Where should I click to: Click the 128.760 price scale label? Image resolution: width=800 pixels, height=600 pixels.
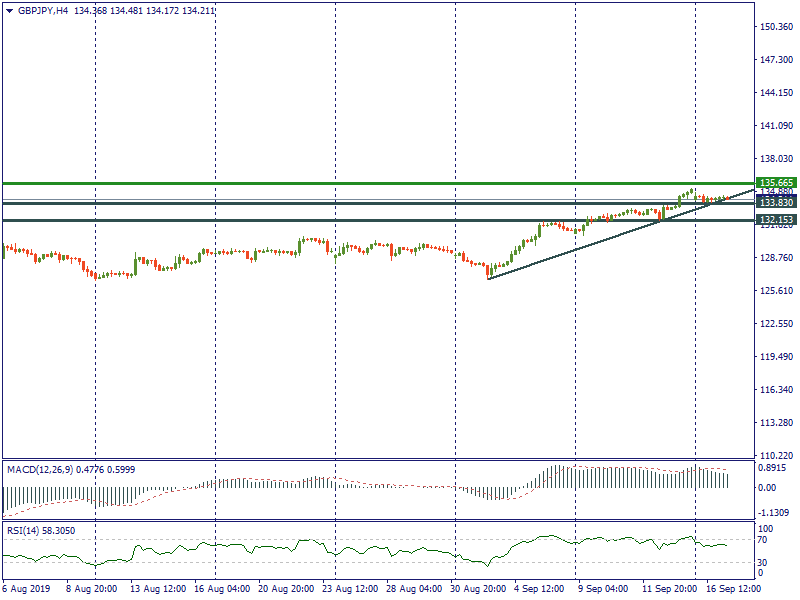click(776, 258)
